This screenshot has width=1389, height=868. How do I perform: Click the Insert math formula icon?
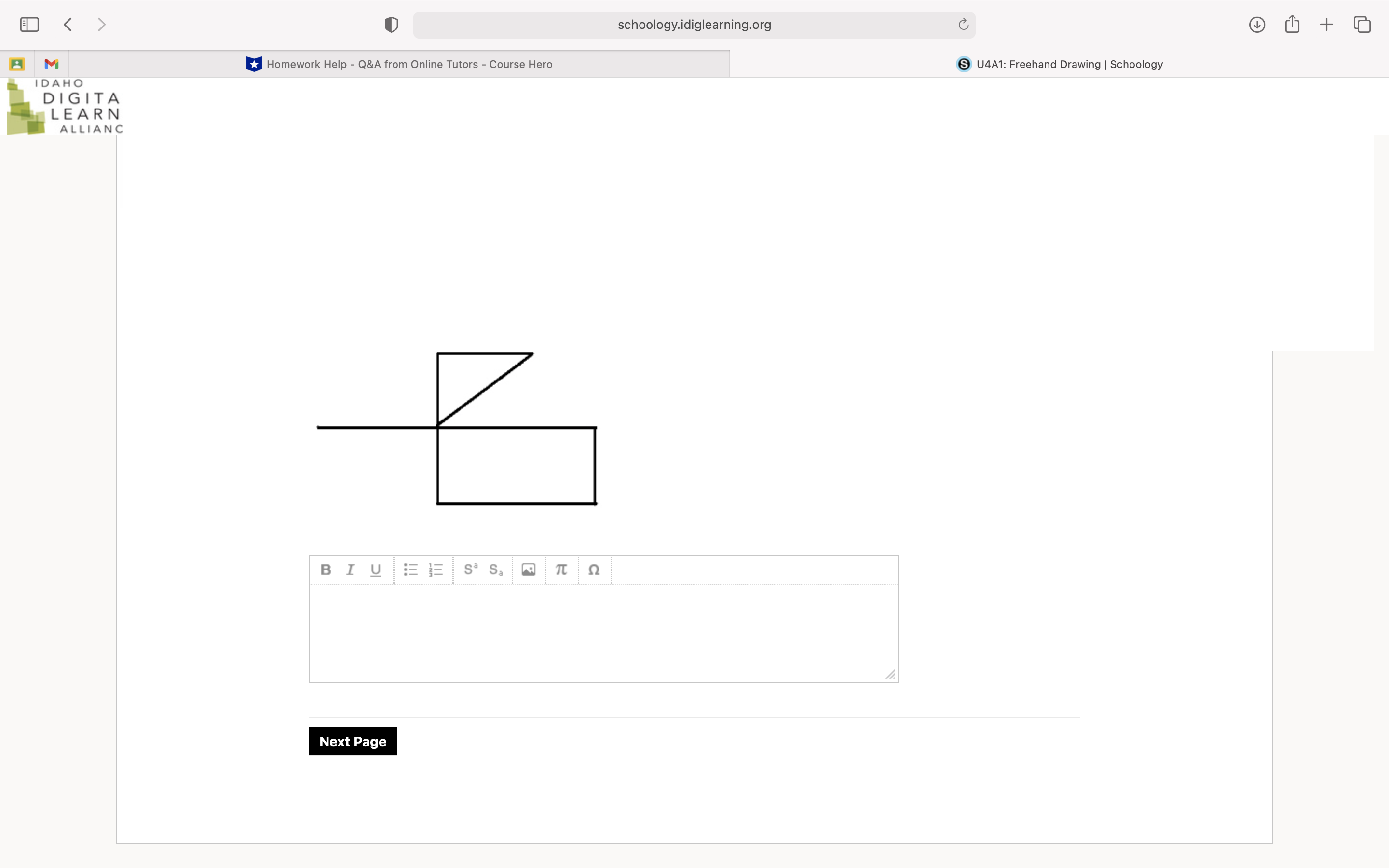coord(561,570)
